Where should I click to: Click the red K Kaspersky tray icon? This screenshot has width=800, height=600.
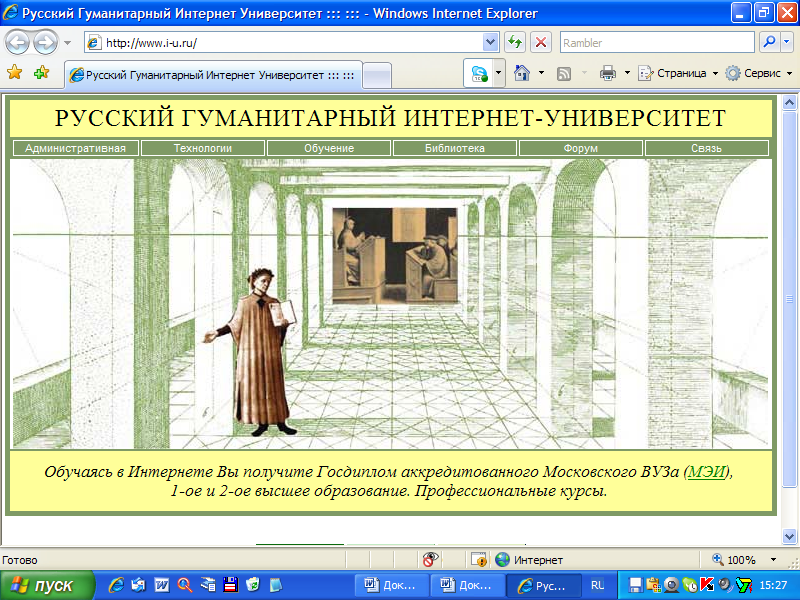(x=707, y=585)
